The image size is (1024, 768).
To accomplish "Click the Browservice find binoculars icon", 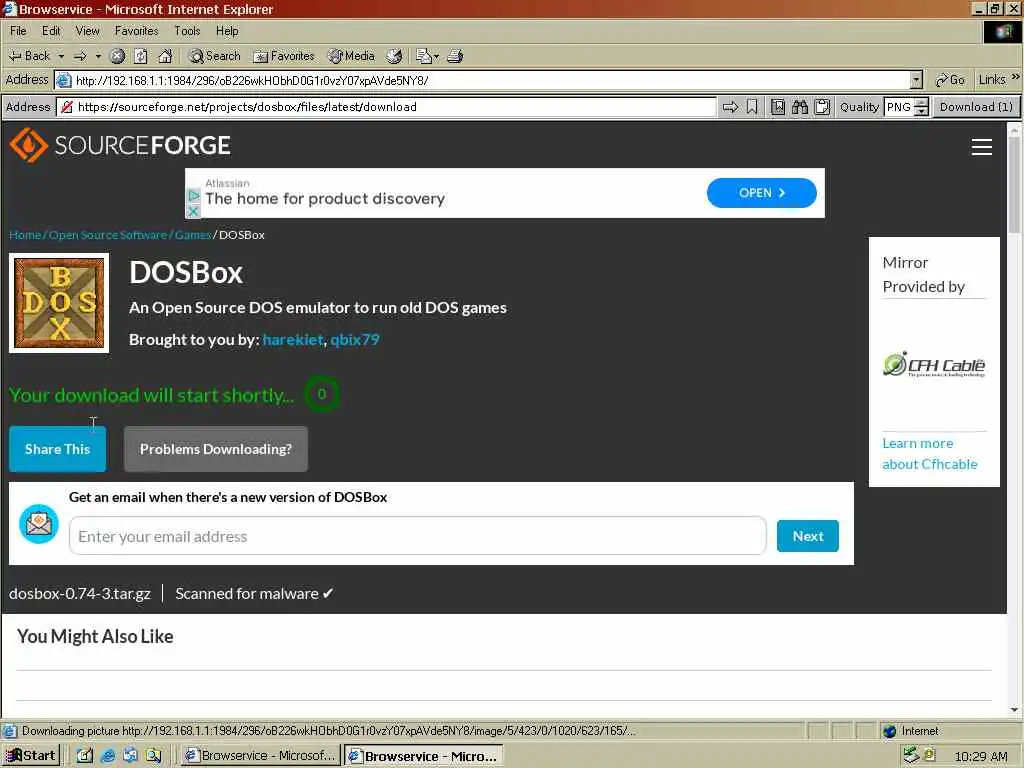I will coord(800,107).
